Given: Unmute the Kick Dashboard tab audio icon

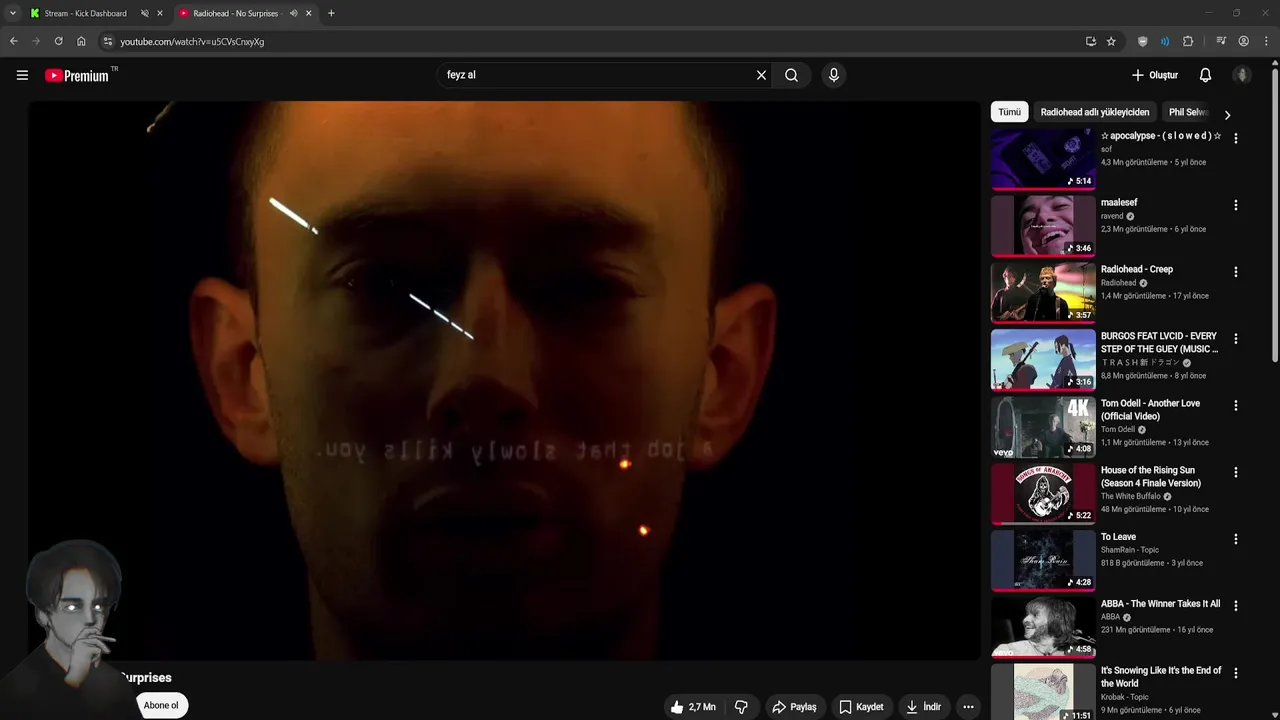Looking at the screenshot, I should (144, 13).
